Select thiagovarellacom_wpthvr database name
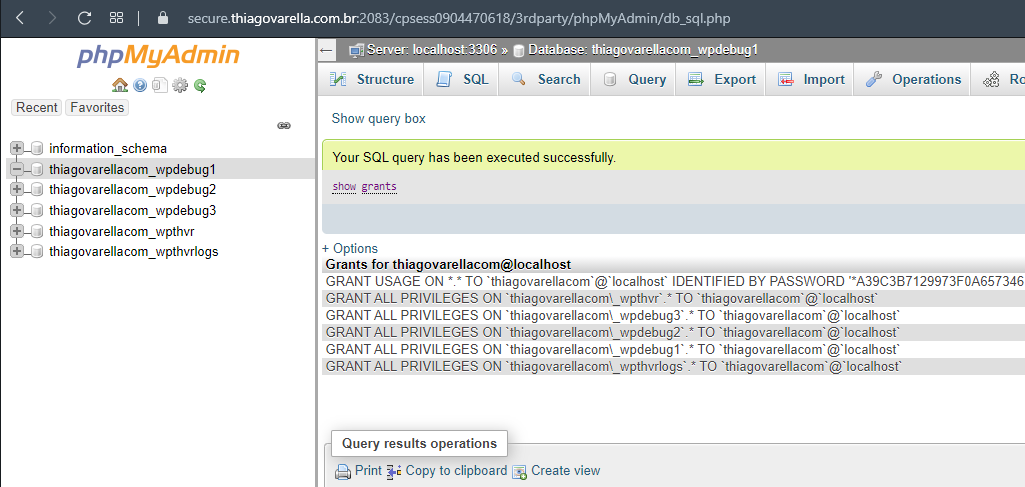Image resolution: width=1025 pixels, height=487 pixels. coord(122,231)
